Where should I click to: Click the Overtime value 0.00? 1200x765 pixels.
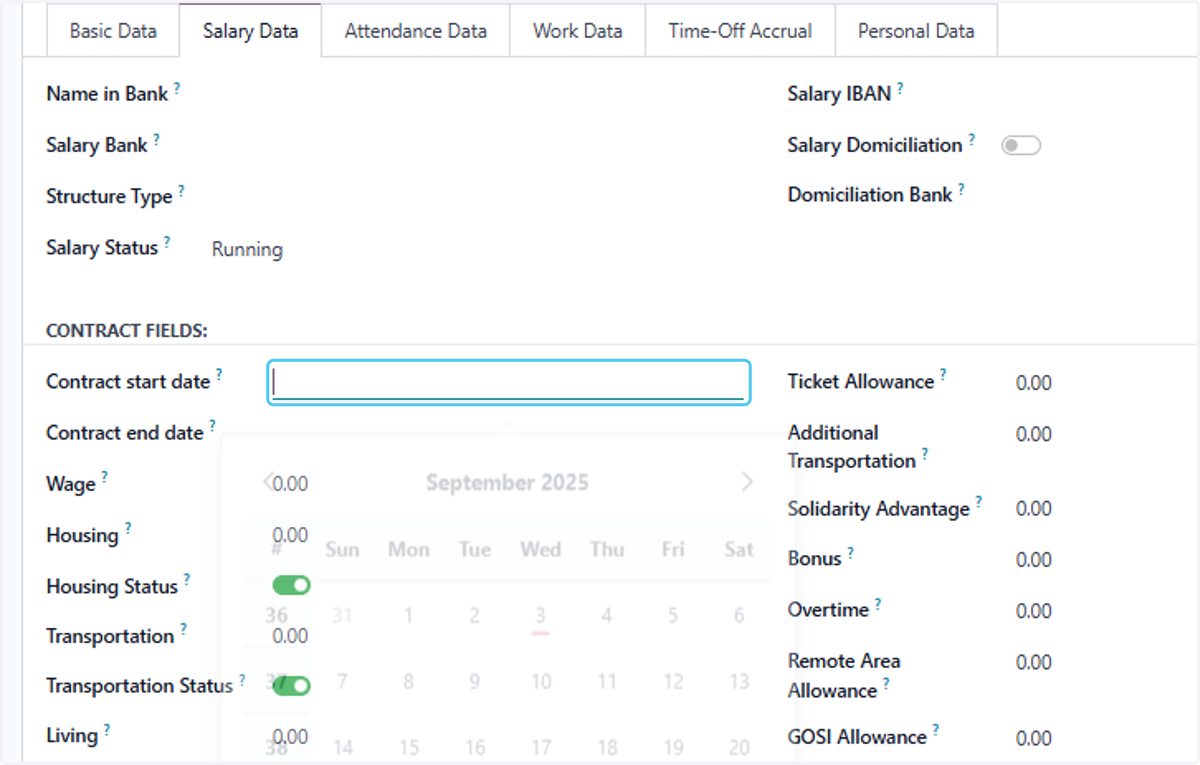(1033, 611)
